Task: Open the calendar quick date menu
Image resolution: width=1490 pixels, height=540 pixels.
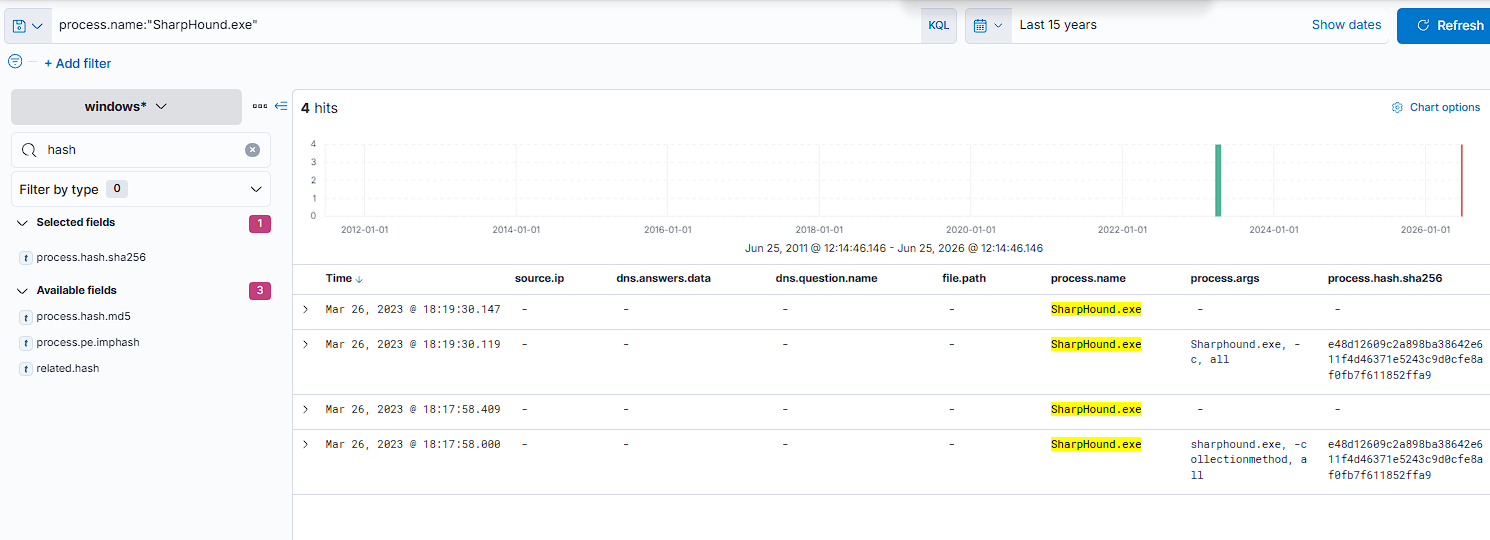Action: click(x=988, y=26)
